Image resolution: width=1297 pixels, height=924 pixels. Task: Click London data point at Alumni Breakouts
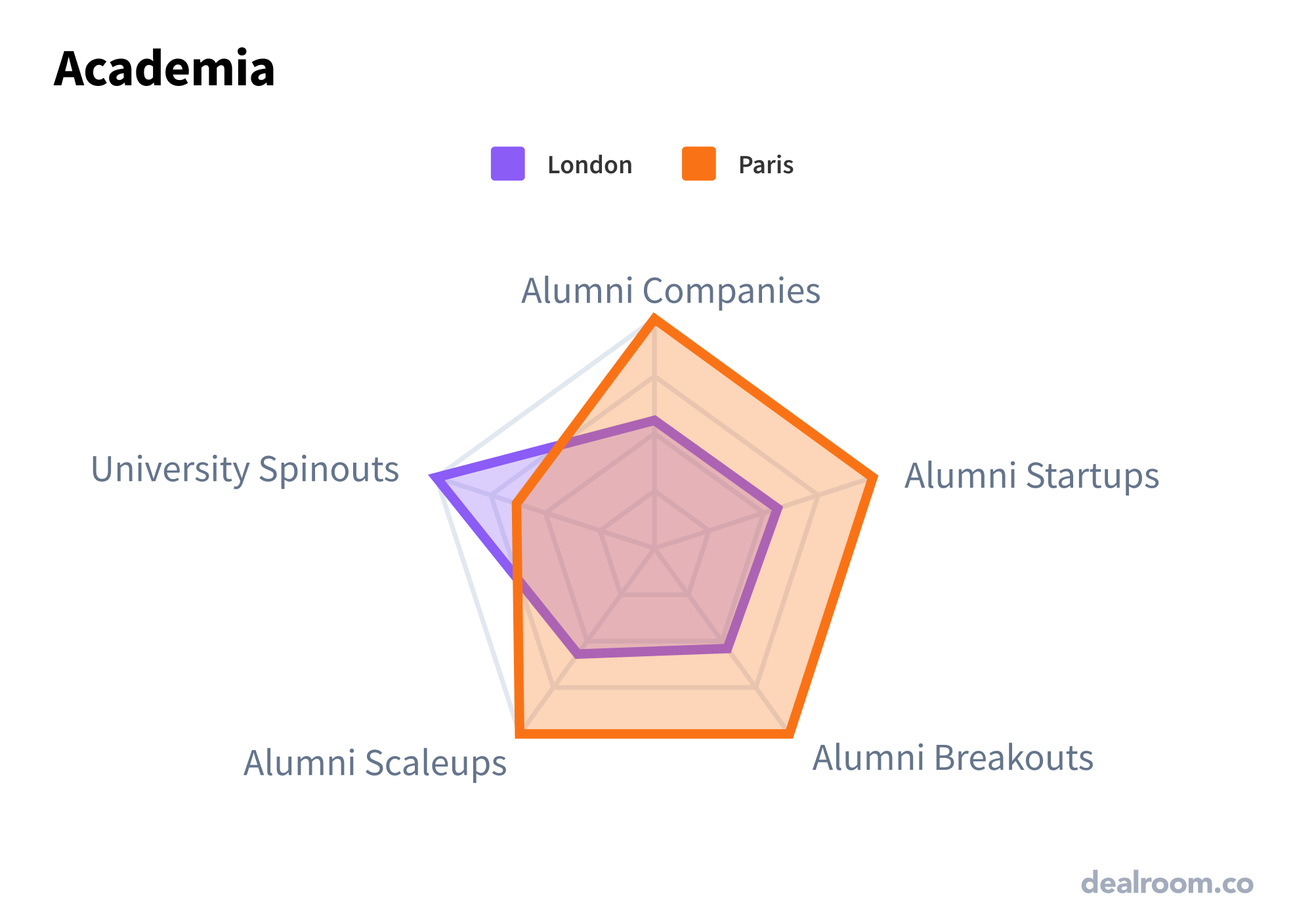click(x=727, y=648)
